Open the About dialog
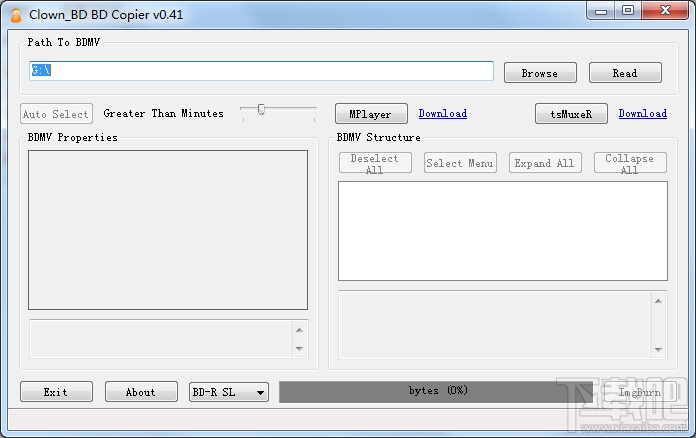The height and width of the screenshot is (438, 696). coord(141,392)
